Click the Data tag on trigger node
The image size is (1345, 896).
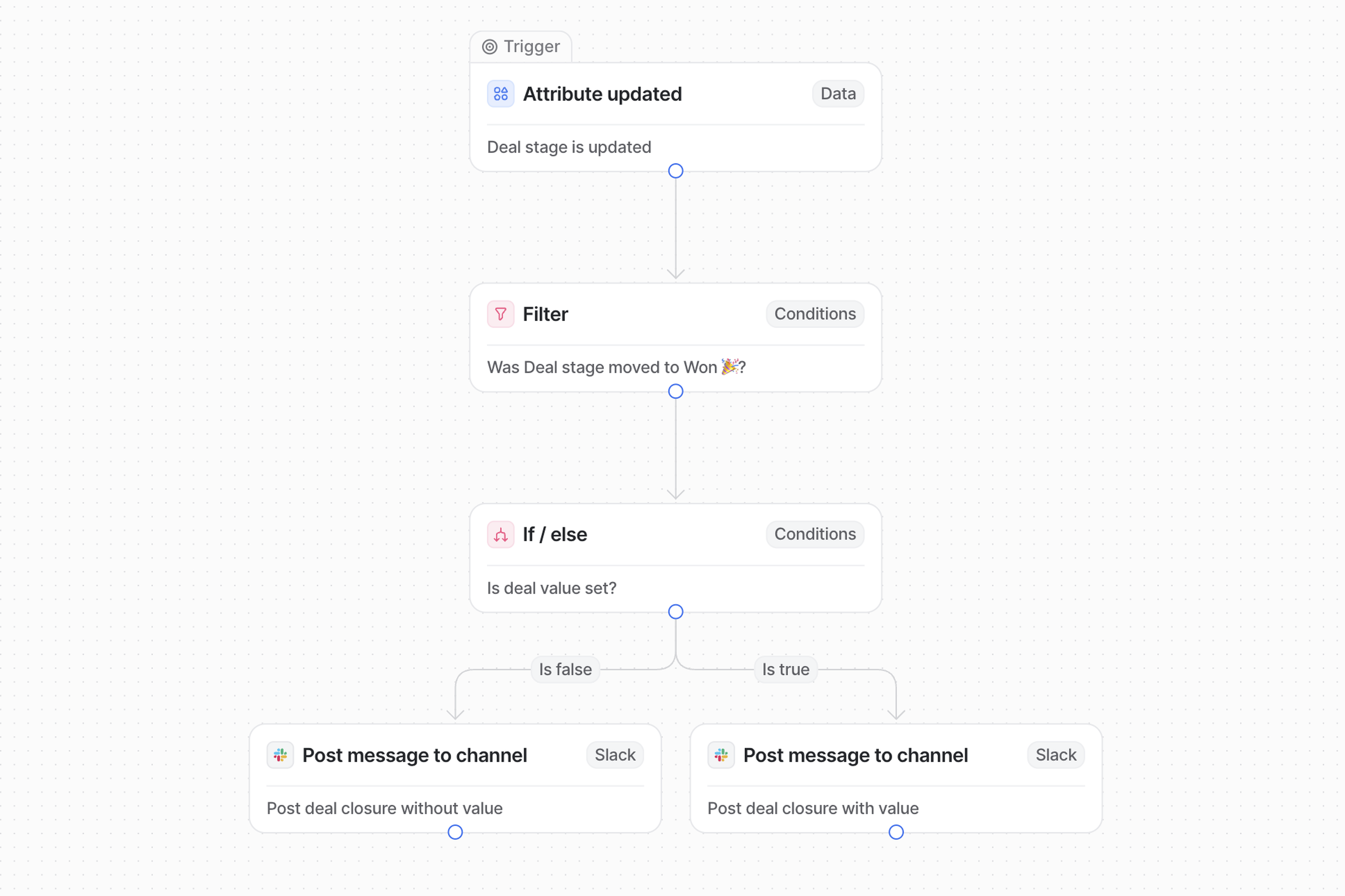pos(837,94)
